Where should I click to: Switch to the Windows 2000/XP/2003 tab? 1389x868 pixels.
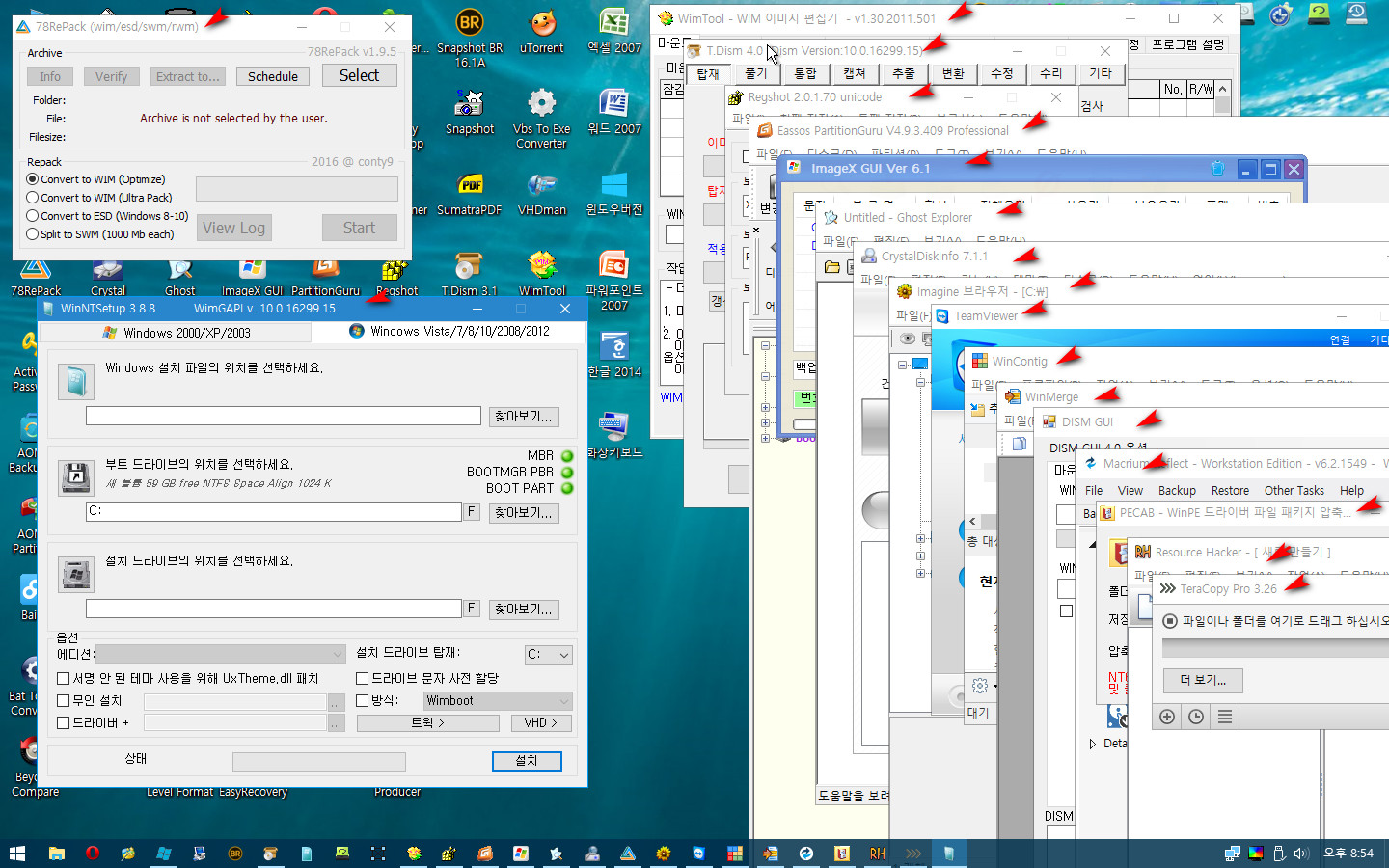pyautogui.click(x=177, y=332)
